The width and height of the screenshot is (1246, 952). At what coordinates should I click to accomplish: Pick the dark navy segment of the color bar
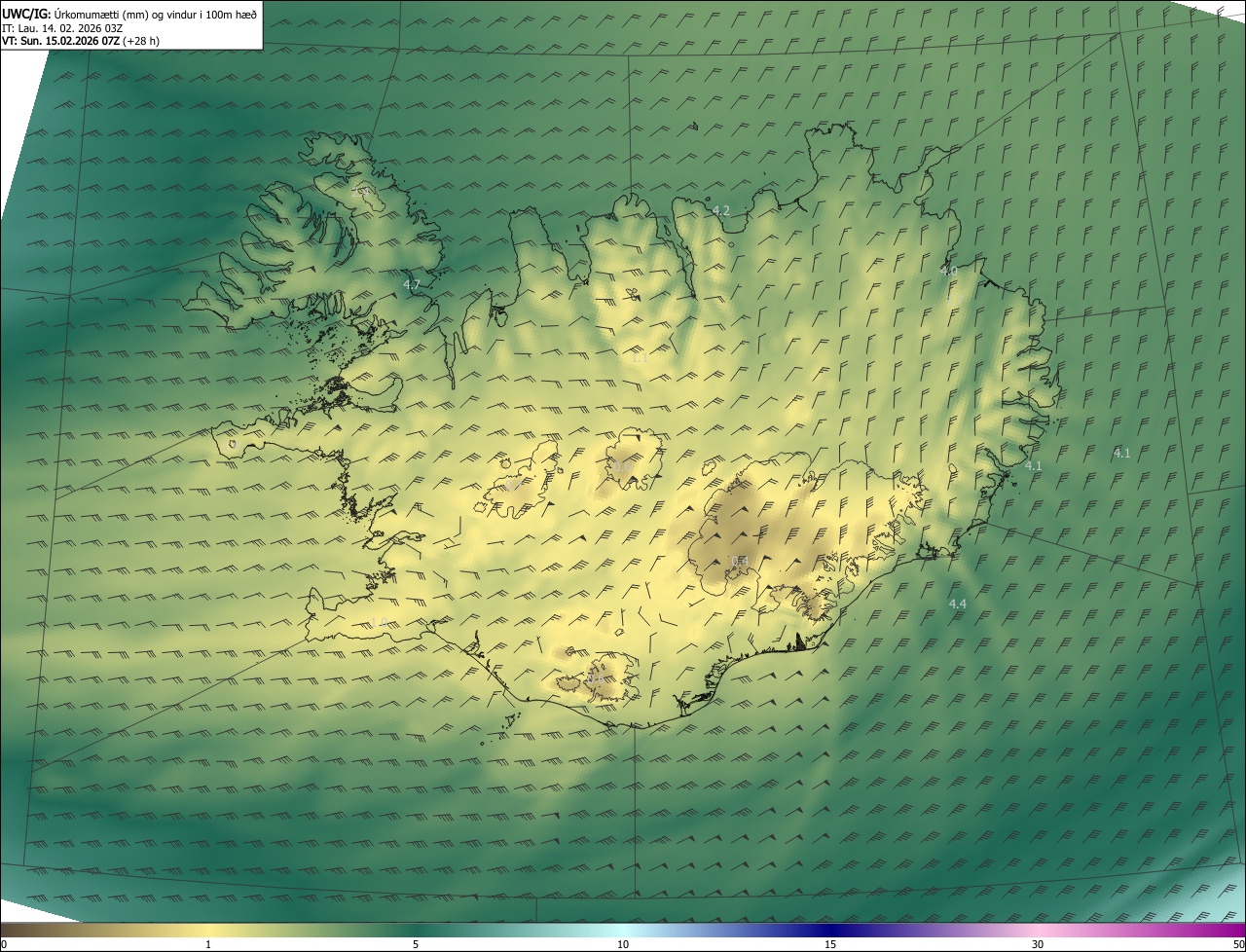pos(830,930)
